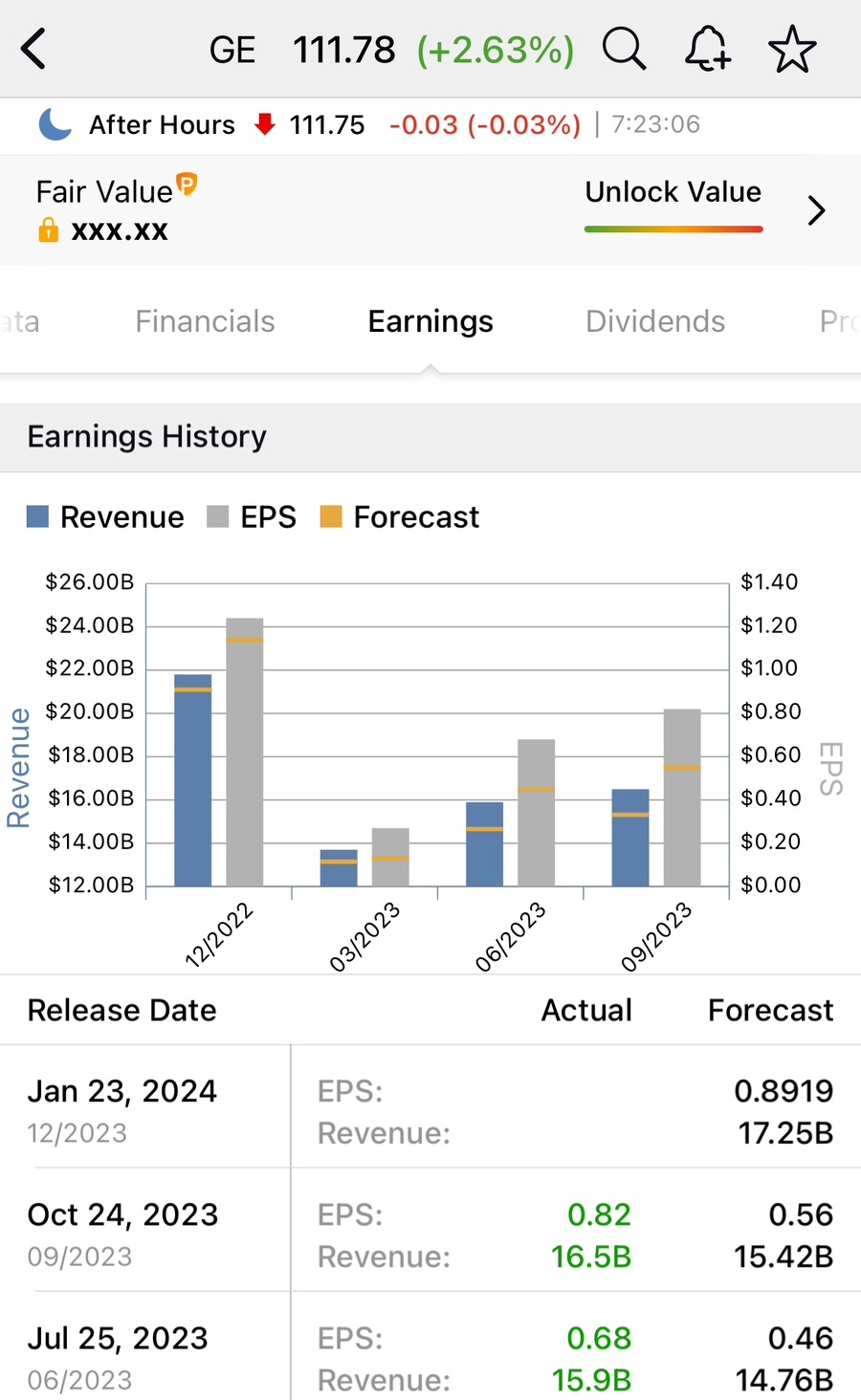The width and height of the screenshot is (861, 1400).
Task: Tap the Forecast legend orange swatch
Action: click(331, 517)
